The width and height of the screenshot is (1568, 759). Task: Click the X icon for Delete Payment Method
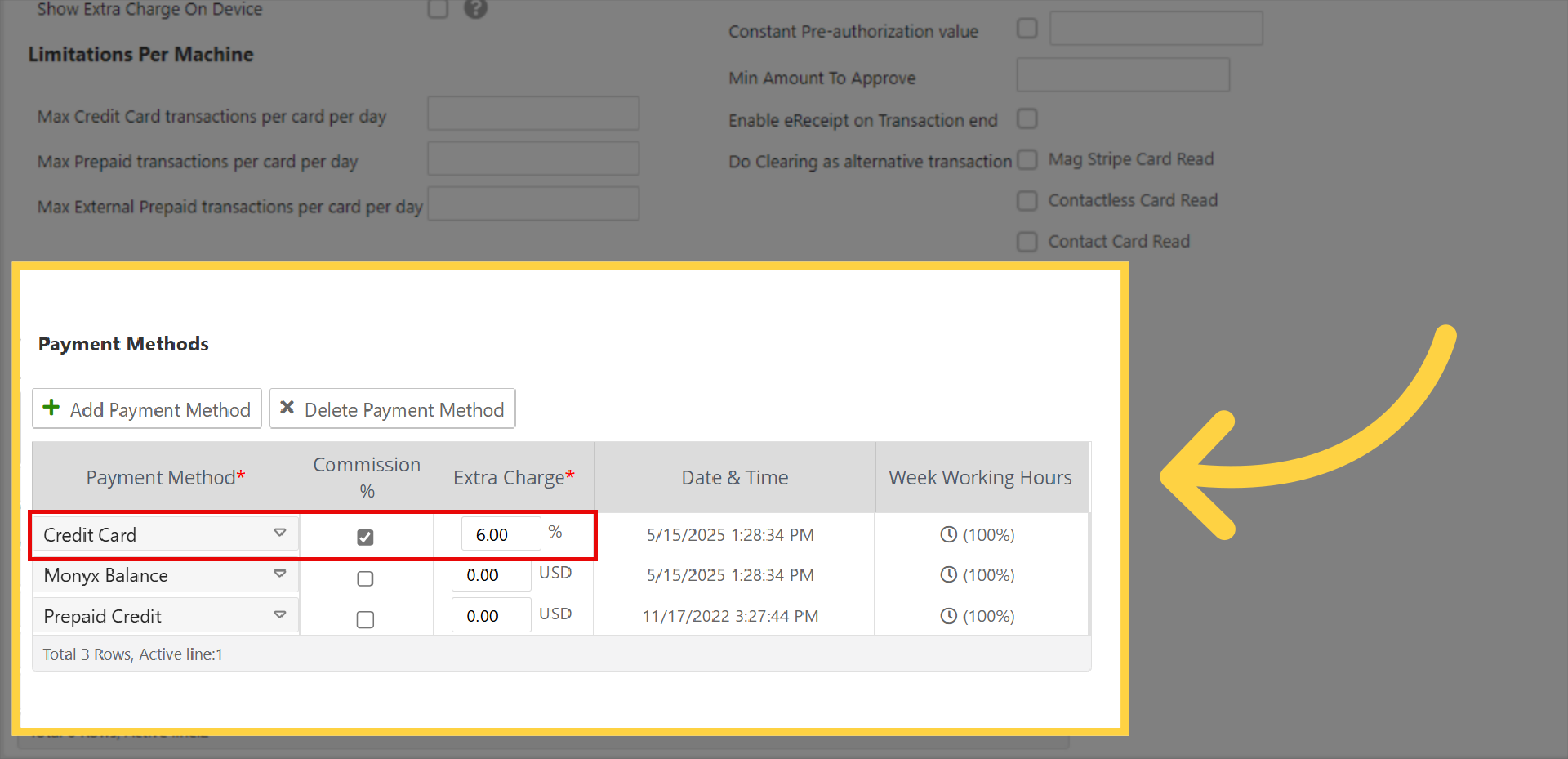287,408
